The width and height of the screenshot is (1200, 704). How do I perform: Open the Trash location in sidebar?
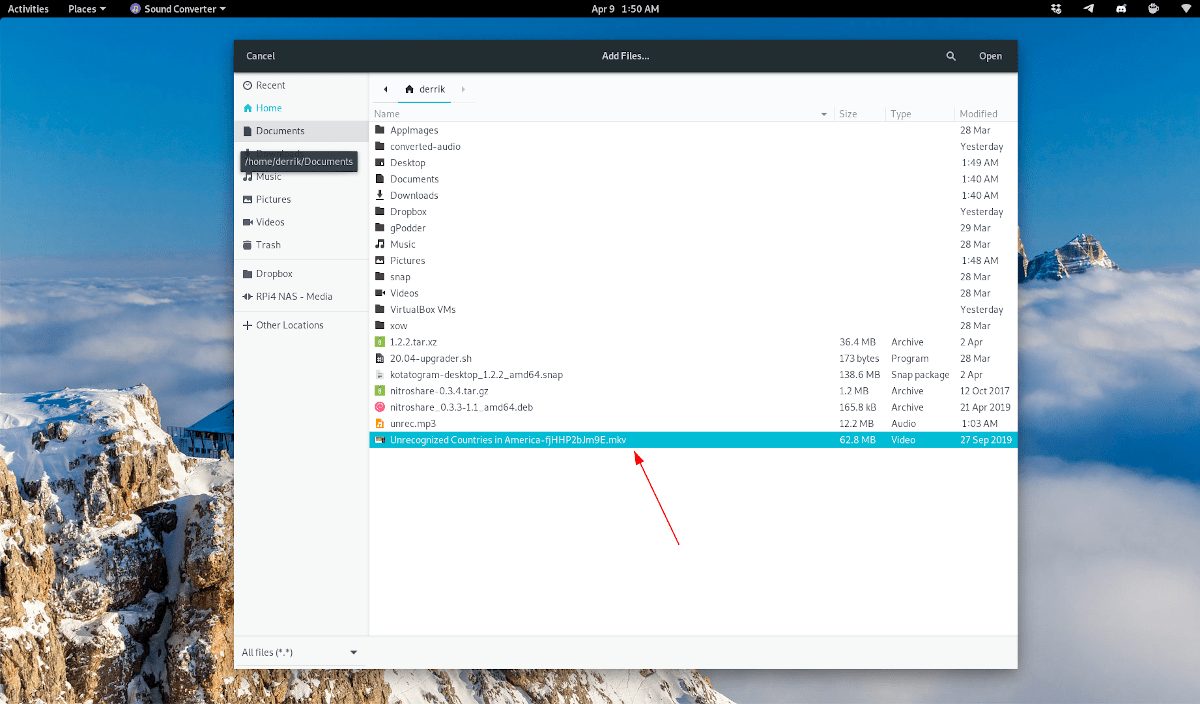263,244
